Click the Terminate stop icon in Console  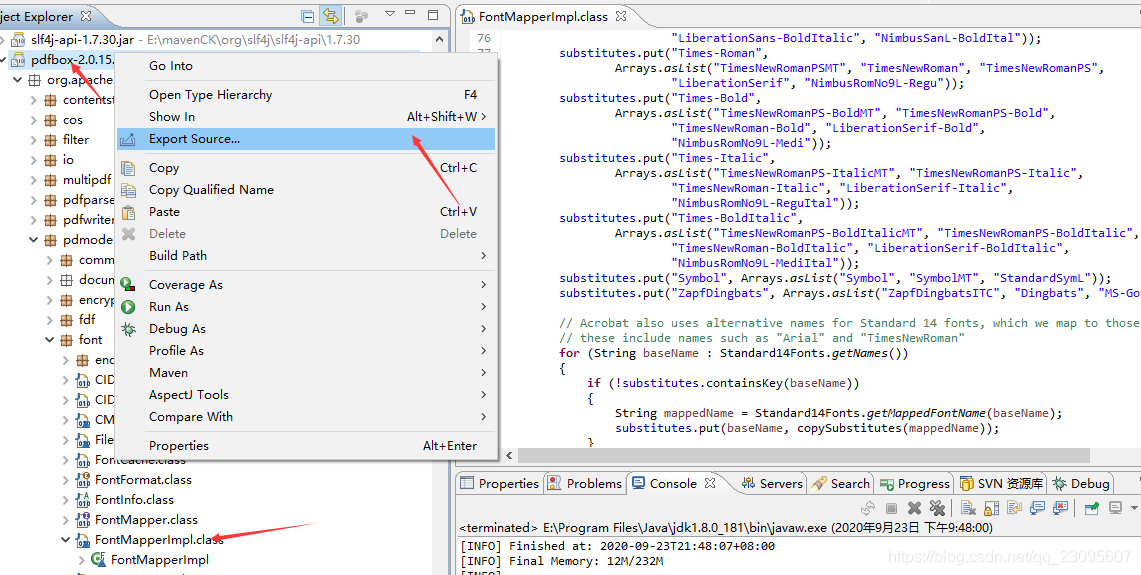coord(891,507)
